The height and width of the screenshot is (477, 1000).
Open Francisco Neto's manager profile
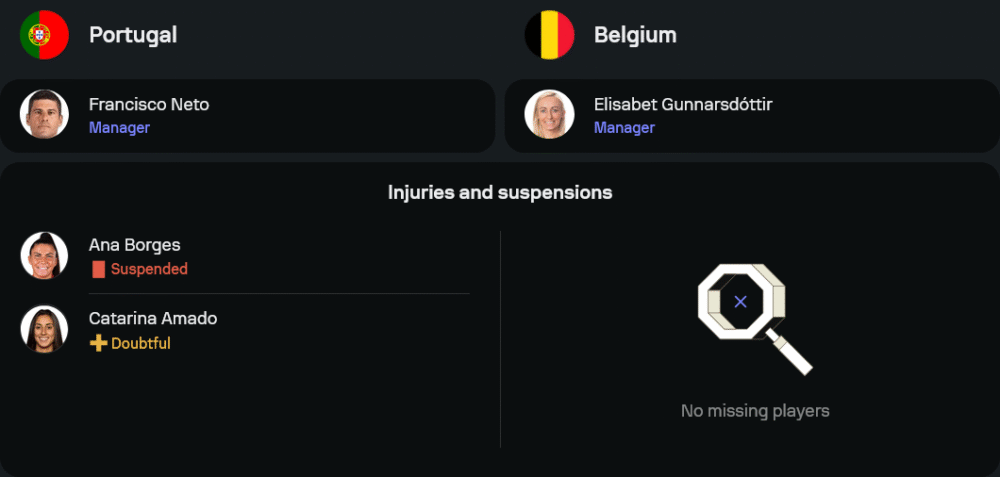coord(149,104)
